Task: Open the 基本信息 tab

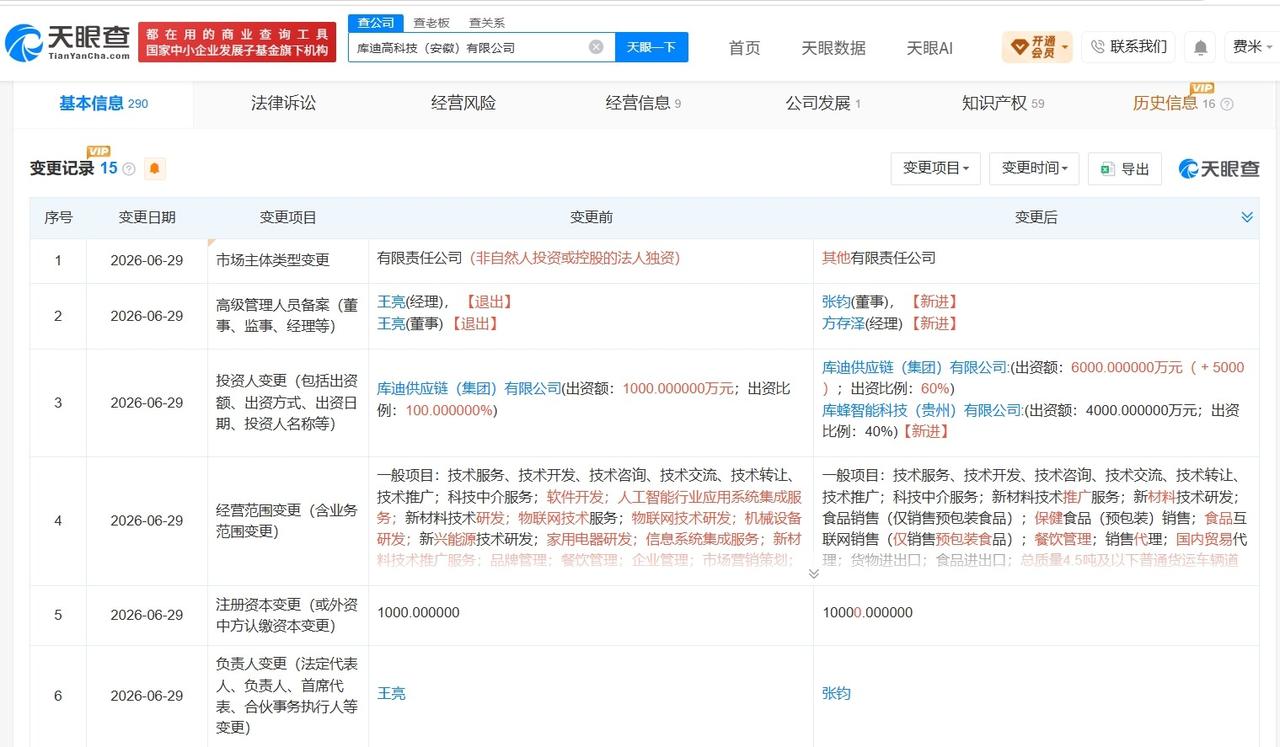Action: 103,103
